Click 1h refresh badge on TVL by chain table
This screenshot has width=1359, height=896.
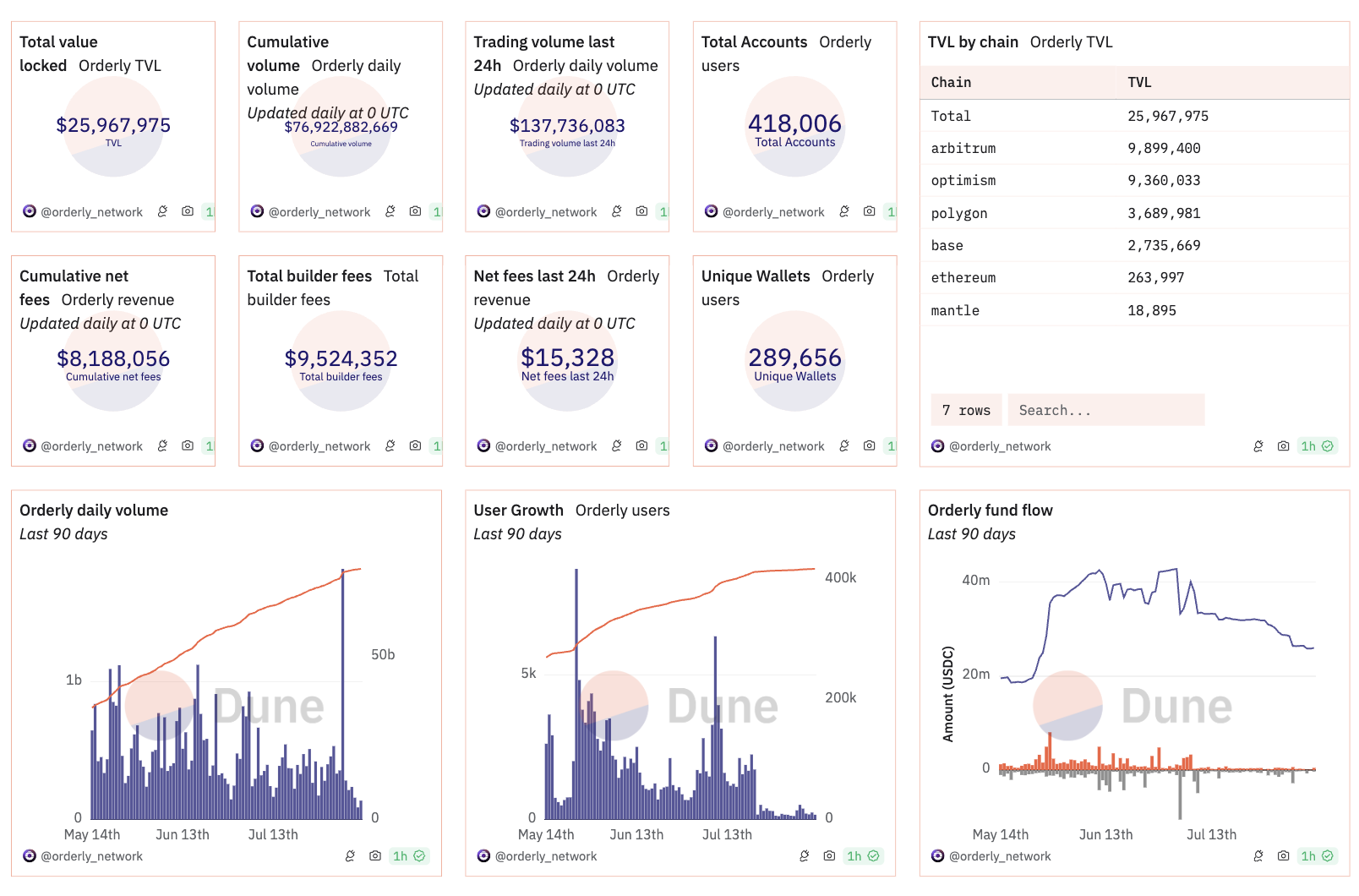(x=1316, y=446)
